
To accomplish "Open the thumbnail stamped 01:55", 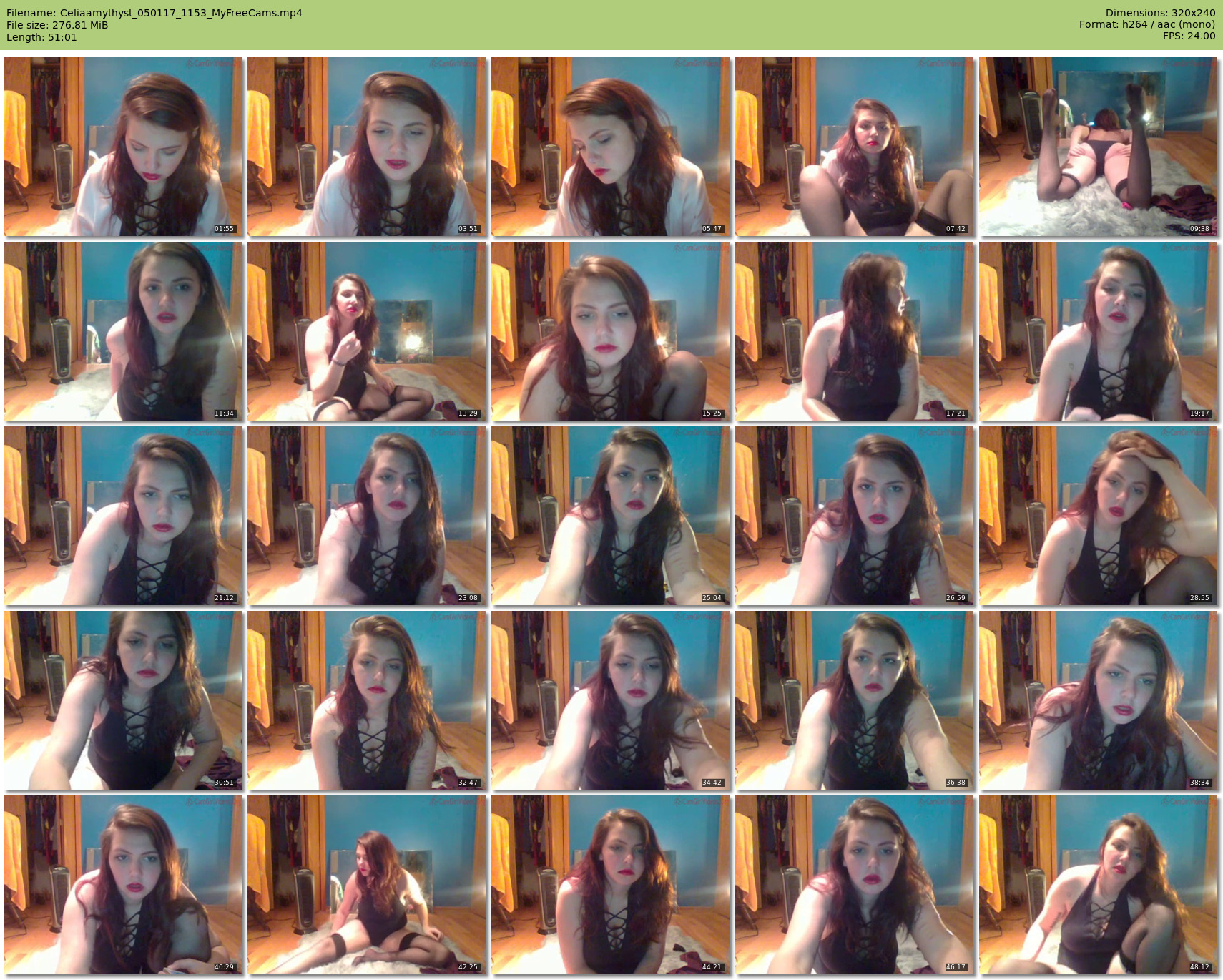I will 123,147.
